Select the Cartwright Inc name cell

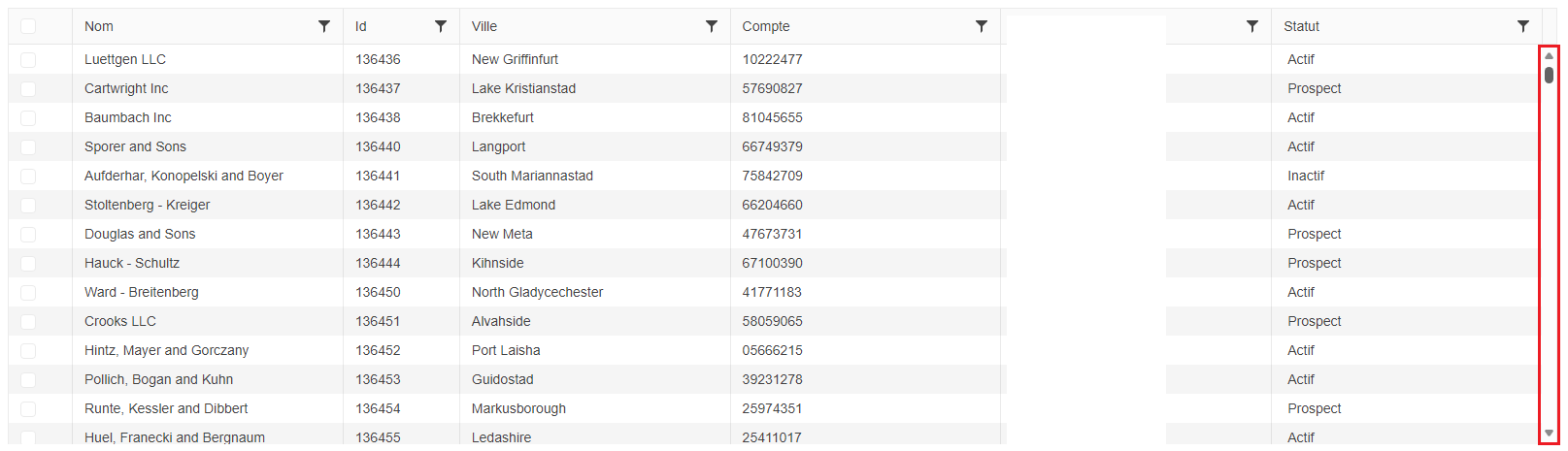click(126, 88)
